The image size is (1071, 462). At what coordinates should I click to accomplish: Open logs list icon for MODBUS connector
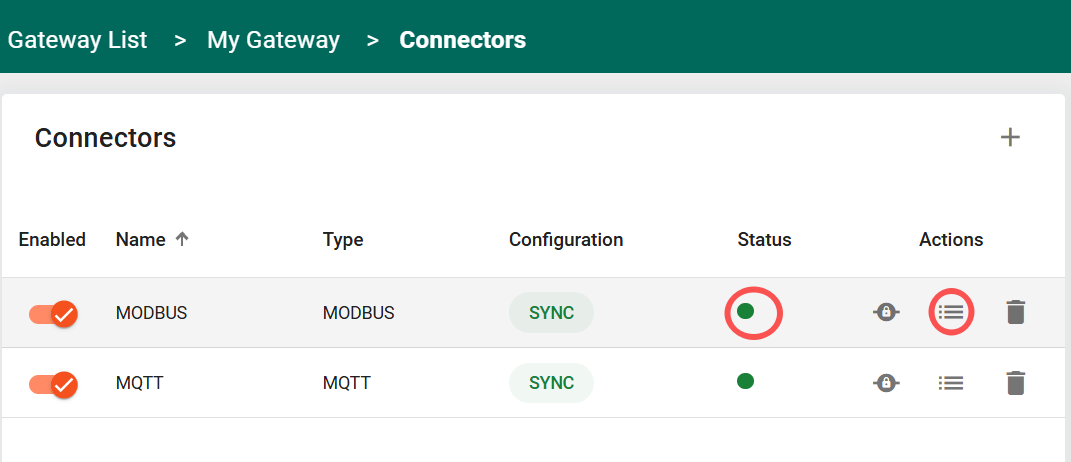coord(951,312)
